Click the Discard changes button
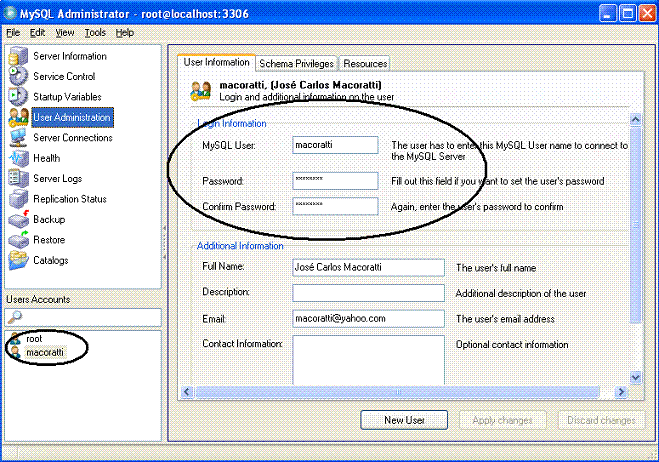The width and height of the screenshot is (659, 462). tap(601, 420)
